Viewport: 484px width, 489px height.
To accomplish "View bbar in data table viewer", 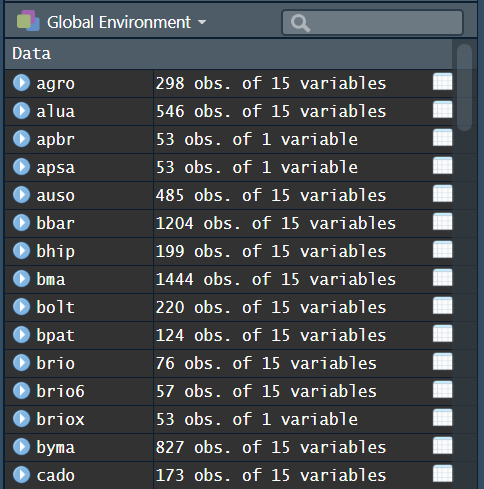I will pos(442,222).
